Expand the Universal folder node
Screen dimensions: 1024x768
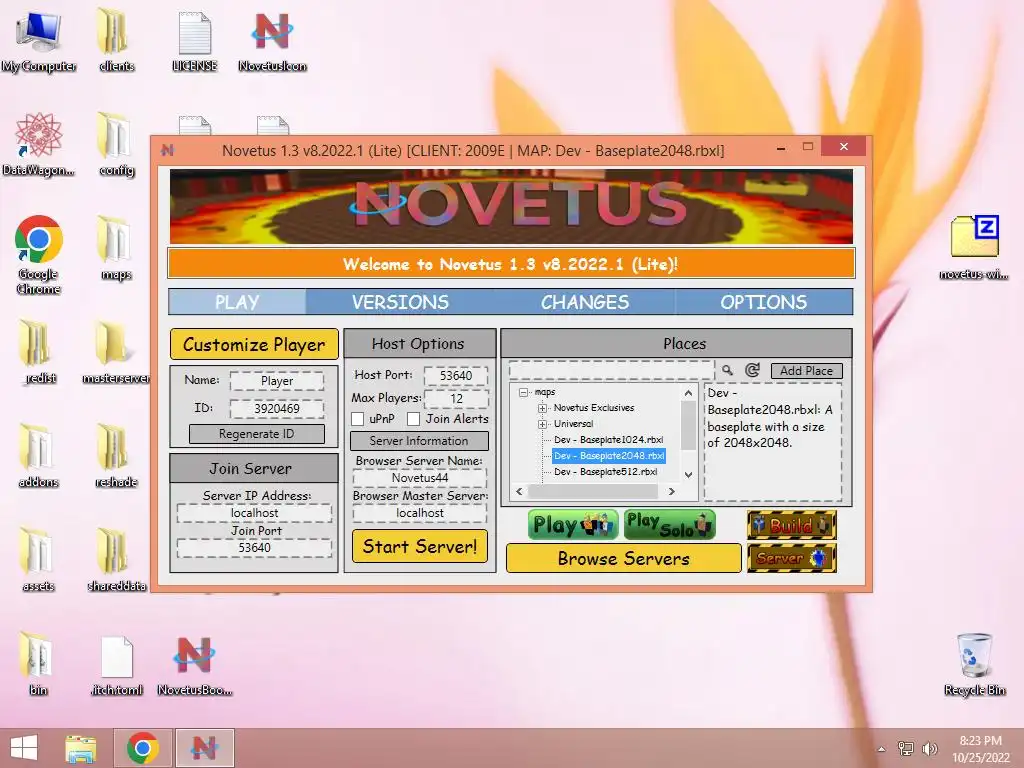(542, 424)
